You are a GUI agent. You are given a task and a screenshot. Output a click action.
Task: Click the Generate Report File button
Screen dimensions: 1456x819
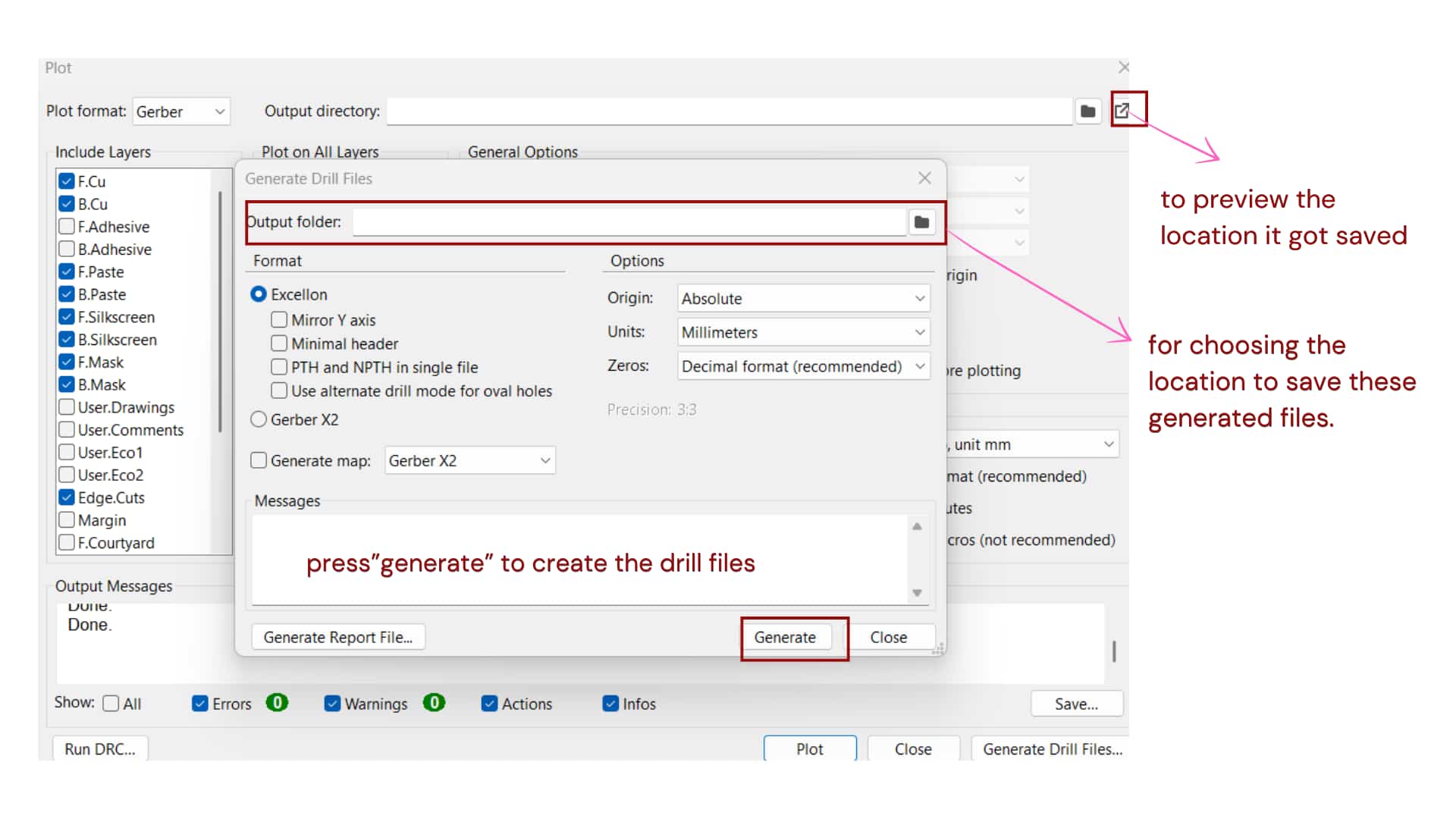(x=338, y=637)
